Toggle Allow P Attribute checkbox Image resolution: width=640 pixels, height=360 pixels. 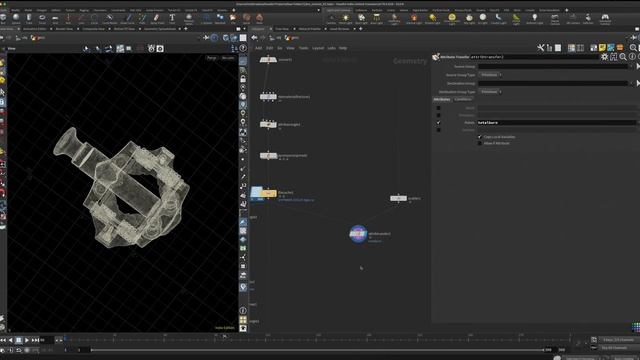click(480, 143)
